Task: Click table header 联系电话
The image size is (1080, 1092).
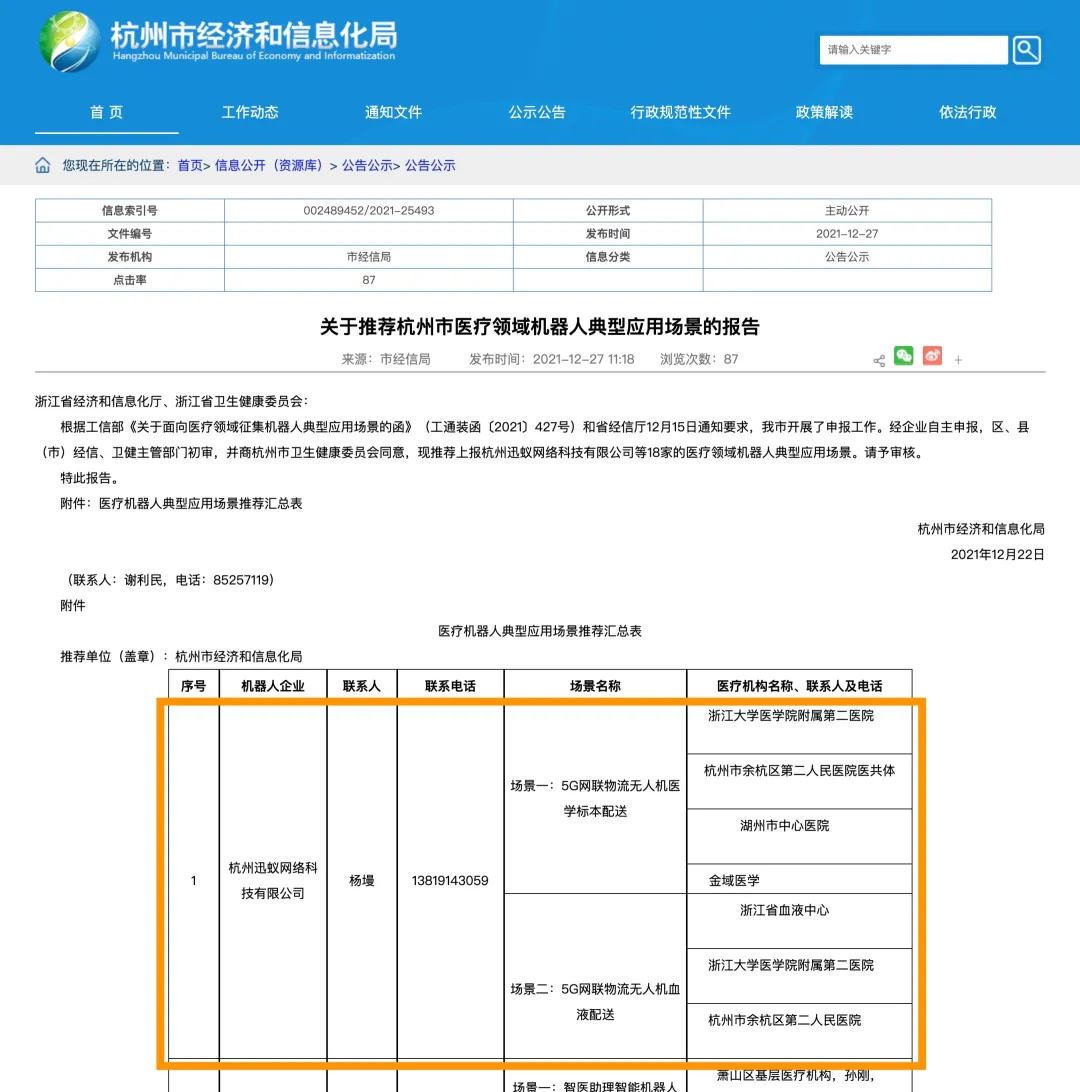Action: (451, 686)
